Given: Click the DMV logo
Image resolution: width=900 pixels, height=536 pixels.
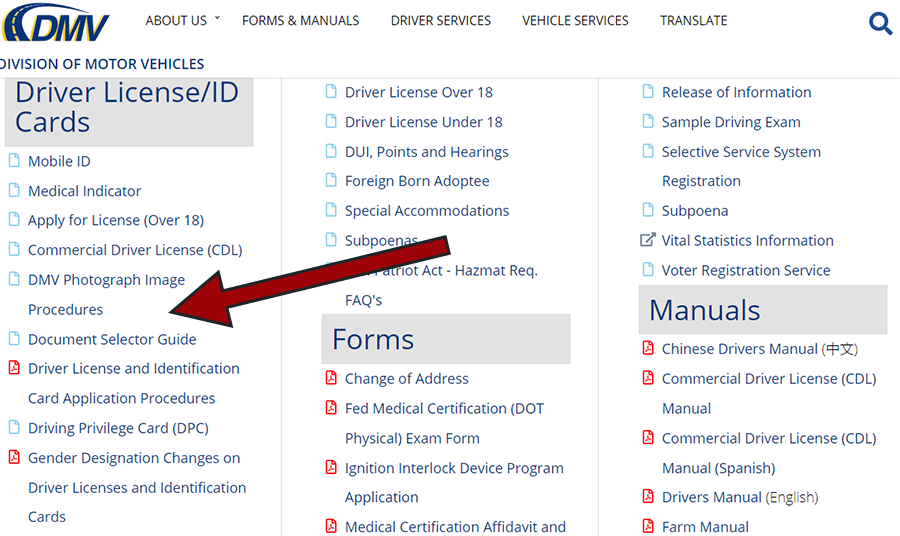Looking at the screenshot, I should (x=55, y=23).
